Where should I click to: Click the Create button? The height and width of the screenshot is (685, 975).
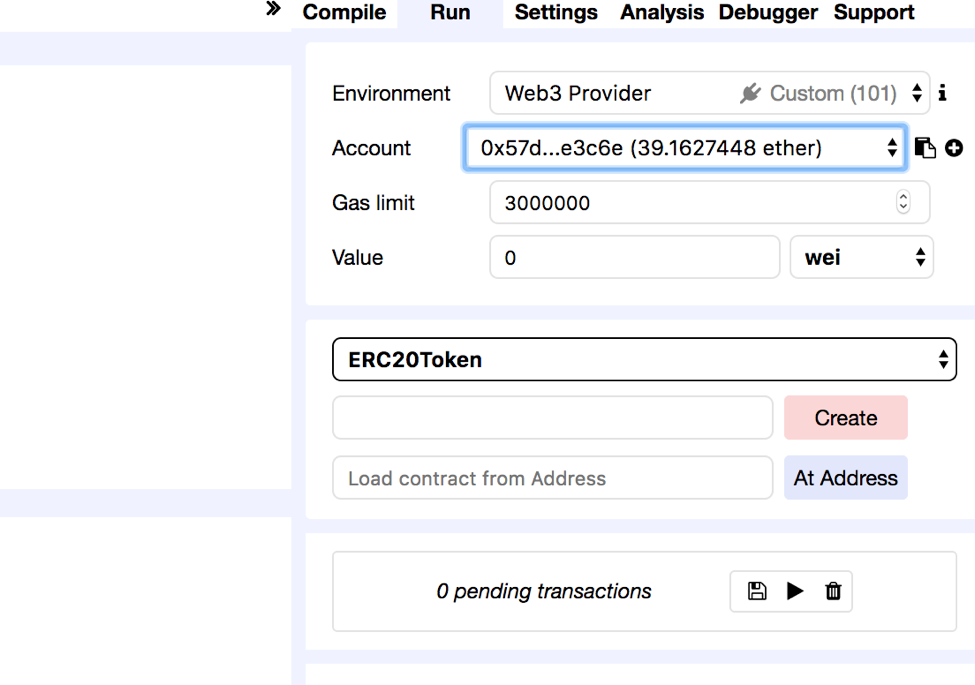coord(846,418)
